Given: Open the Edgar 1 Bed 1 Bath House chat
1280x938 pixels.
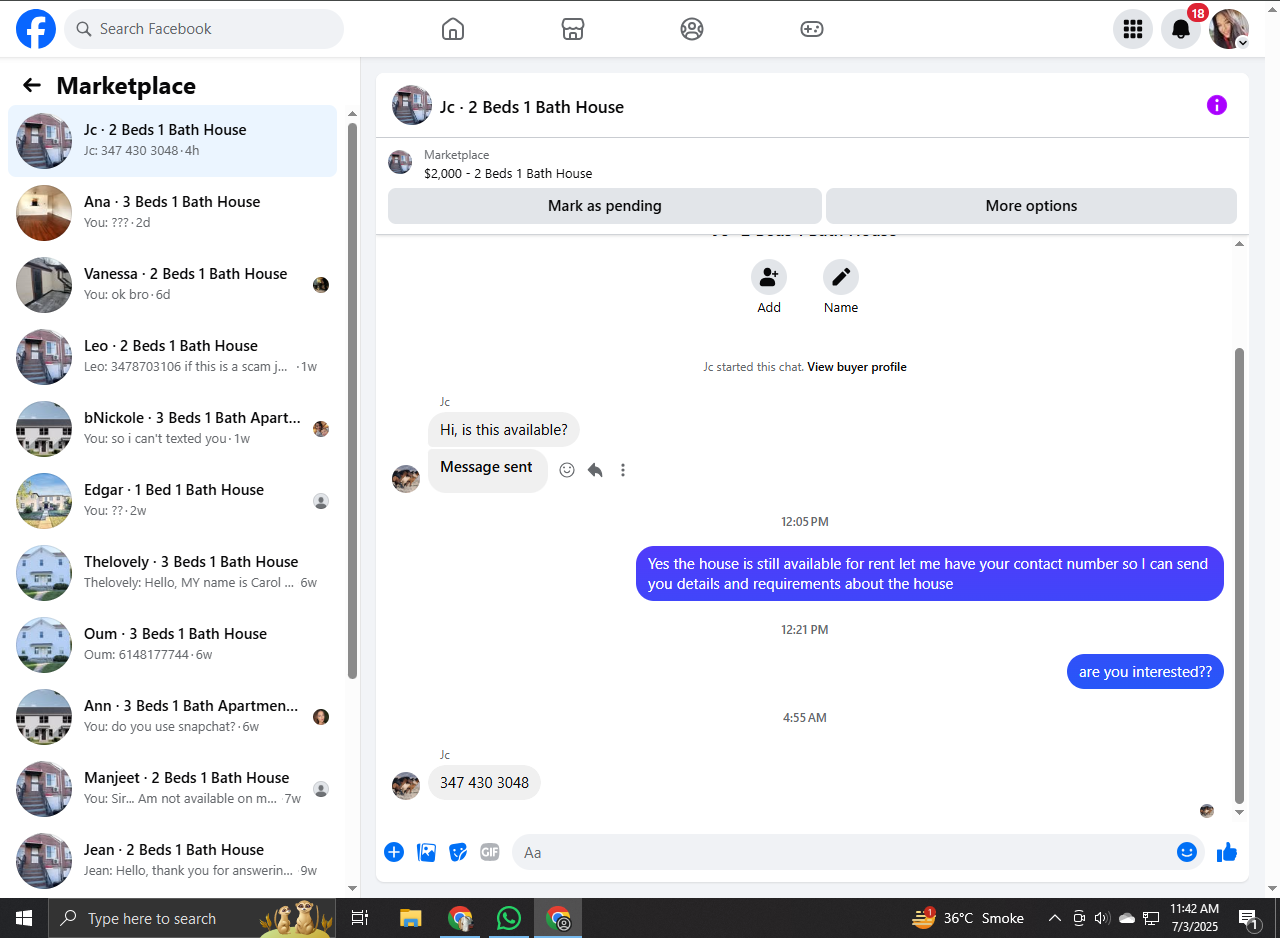Looking at the screenshot, I should tap(173, 501).
